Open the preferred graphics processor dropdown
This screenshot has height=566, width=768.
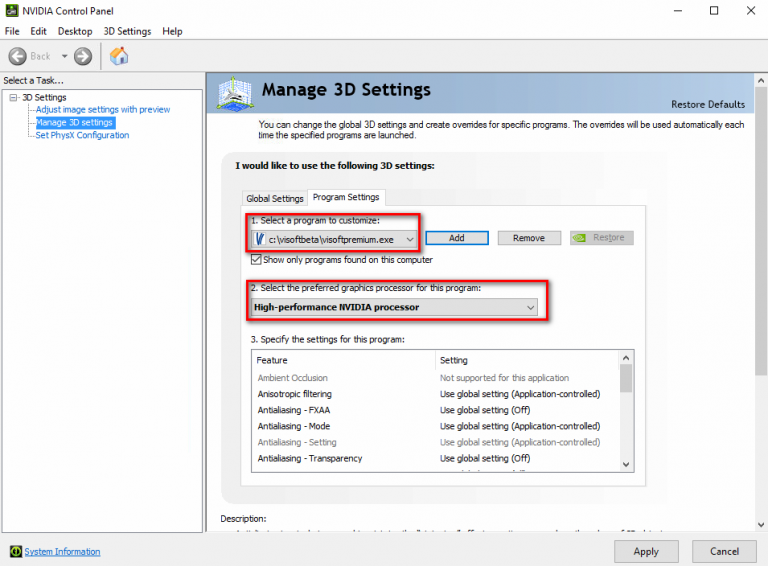click(x=394, y=307)
